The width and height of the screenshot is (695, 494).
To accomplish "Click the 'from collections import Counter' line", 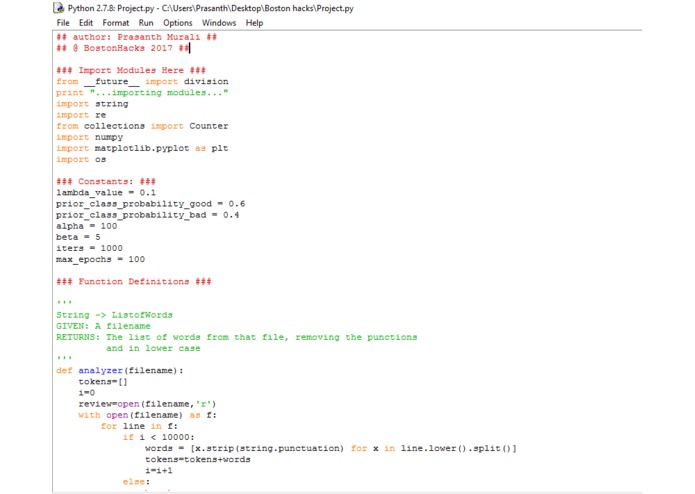I will click(142, 126).
